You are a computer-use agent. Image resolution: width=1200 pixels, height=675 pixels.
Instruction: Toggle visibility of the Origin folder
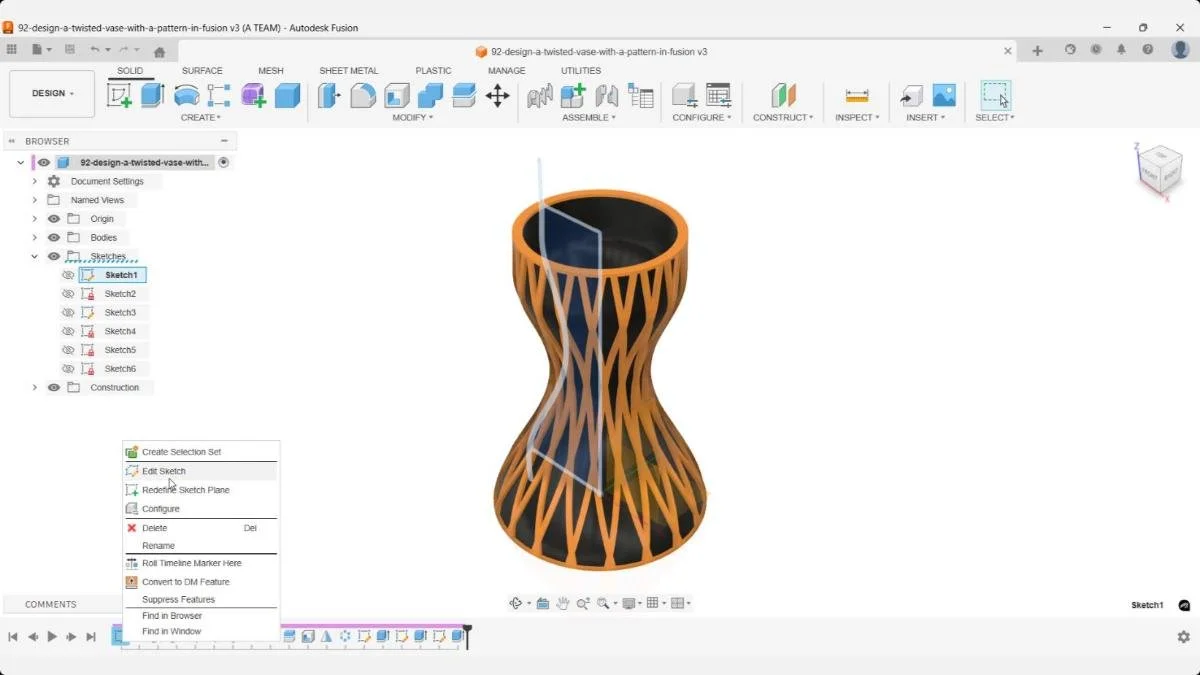[x=53, y=218]
